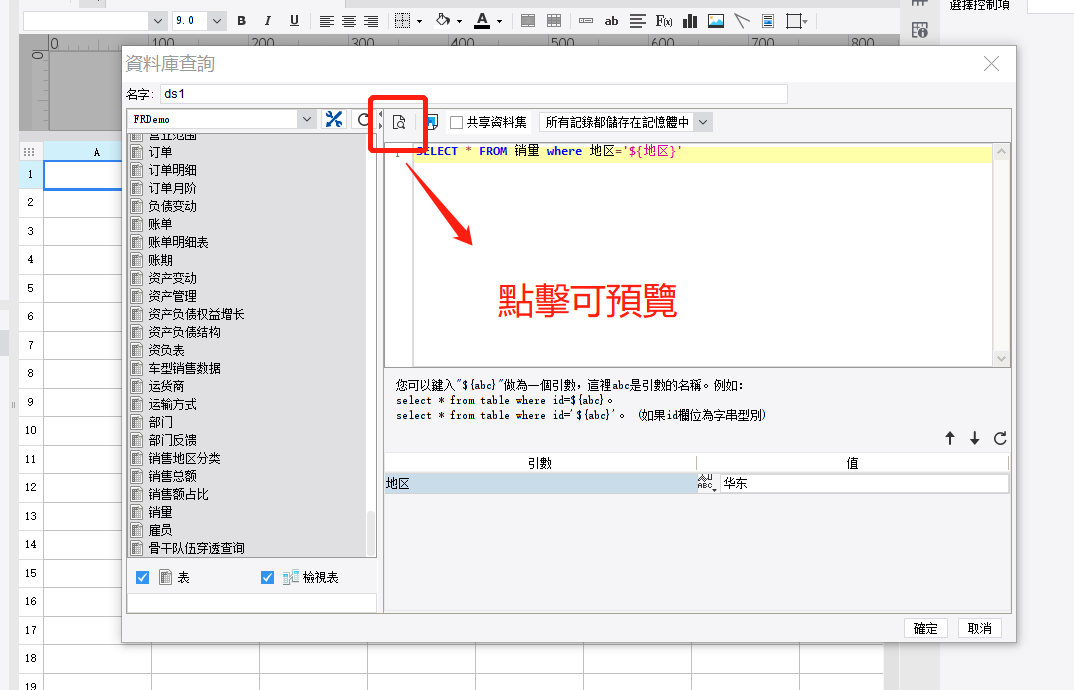Image resolution: width=1074 pixels, height=690 pixels.
Task: Select the 订单 table
Action: [160, 152]
